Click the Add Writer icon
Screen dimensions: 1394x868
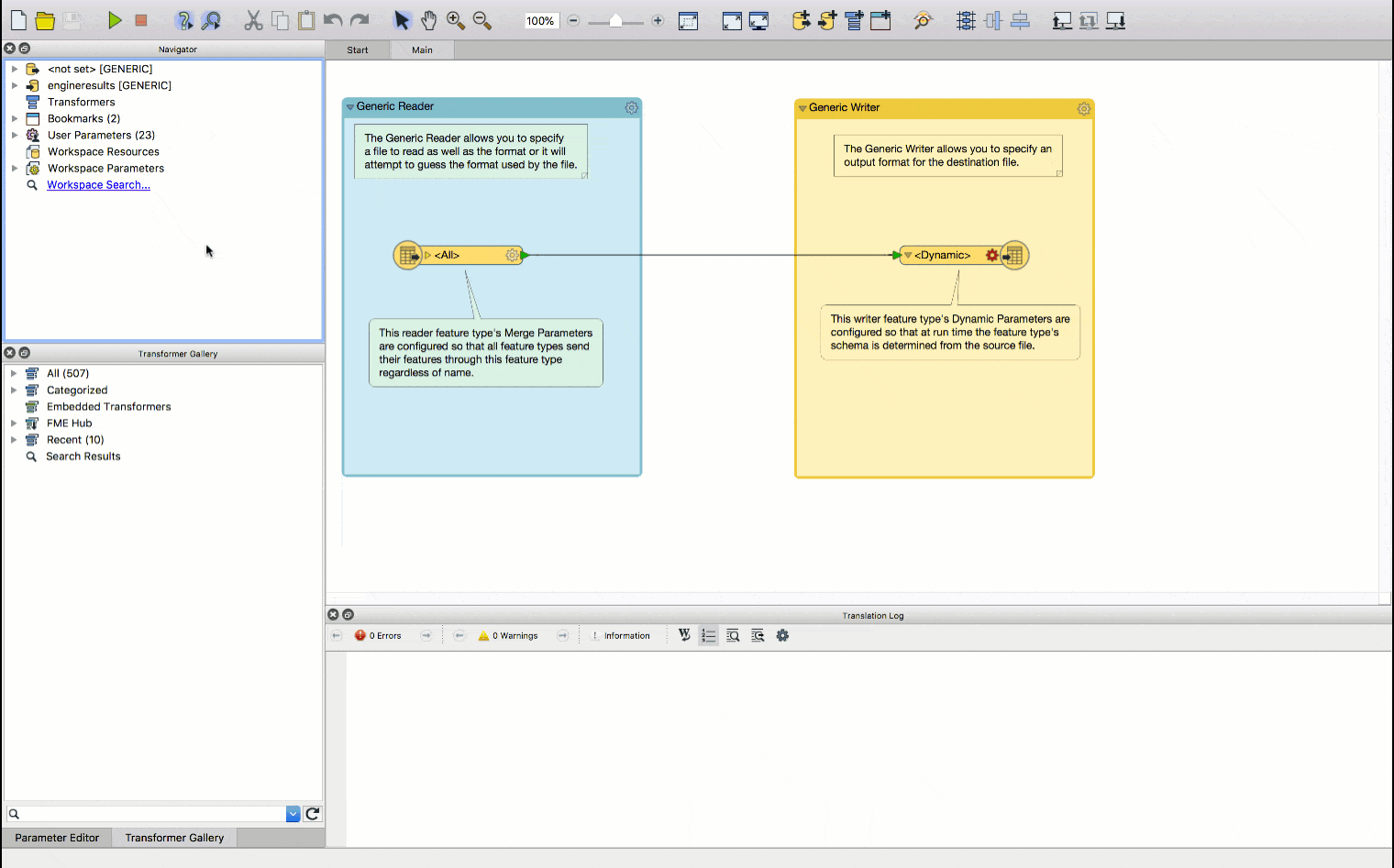(827, 20)
